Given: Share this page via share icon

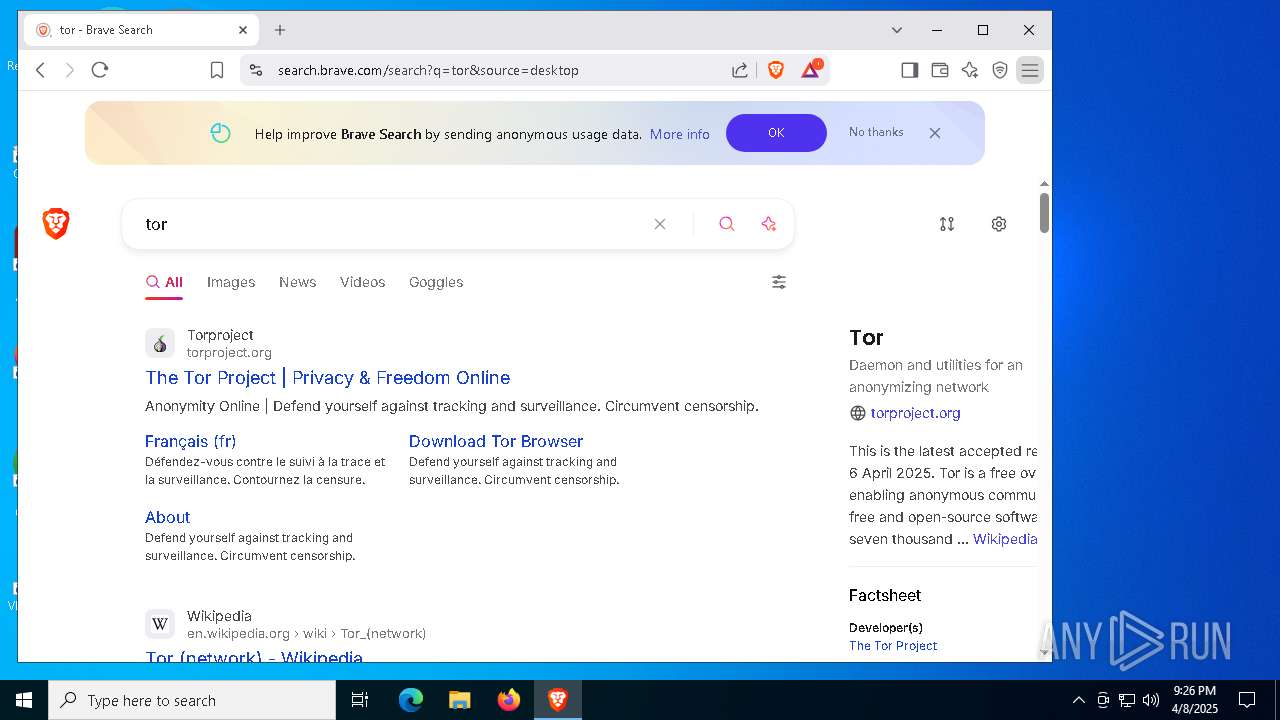Looking at the screenshot, I should pyautogui.click(x=740, y=70).
